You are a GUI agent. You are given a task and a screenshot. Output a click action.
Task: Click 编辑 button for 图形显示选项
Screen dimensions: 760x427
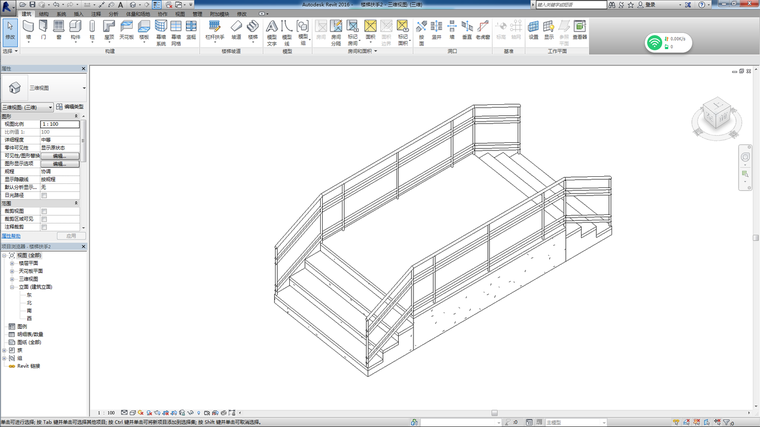click(x=60, y=164)
